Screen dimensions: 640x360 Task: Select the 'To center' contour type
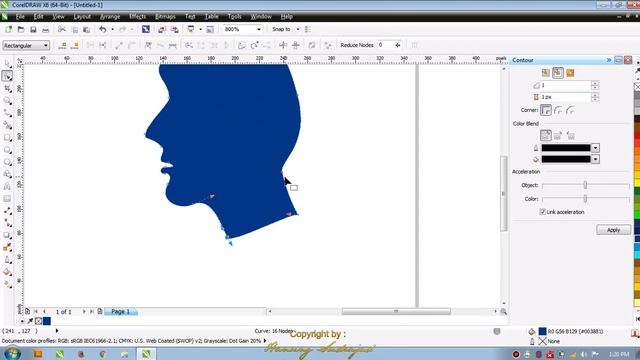point(546,73)
